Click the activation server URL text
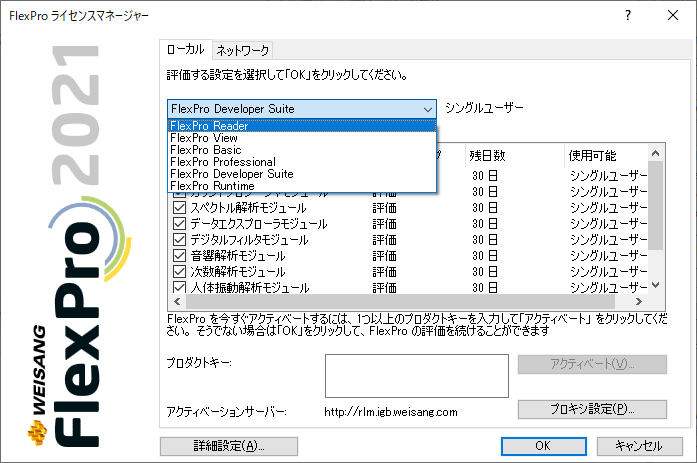 (391, 412)
